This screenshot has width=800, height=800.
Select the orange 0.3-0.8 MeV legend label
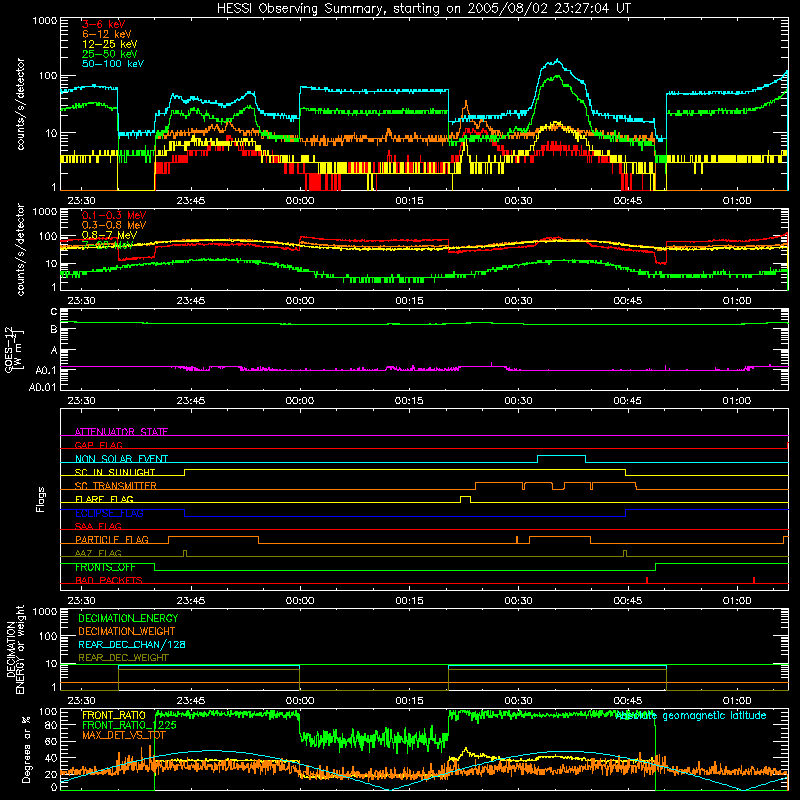point(114,225)
